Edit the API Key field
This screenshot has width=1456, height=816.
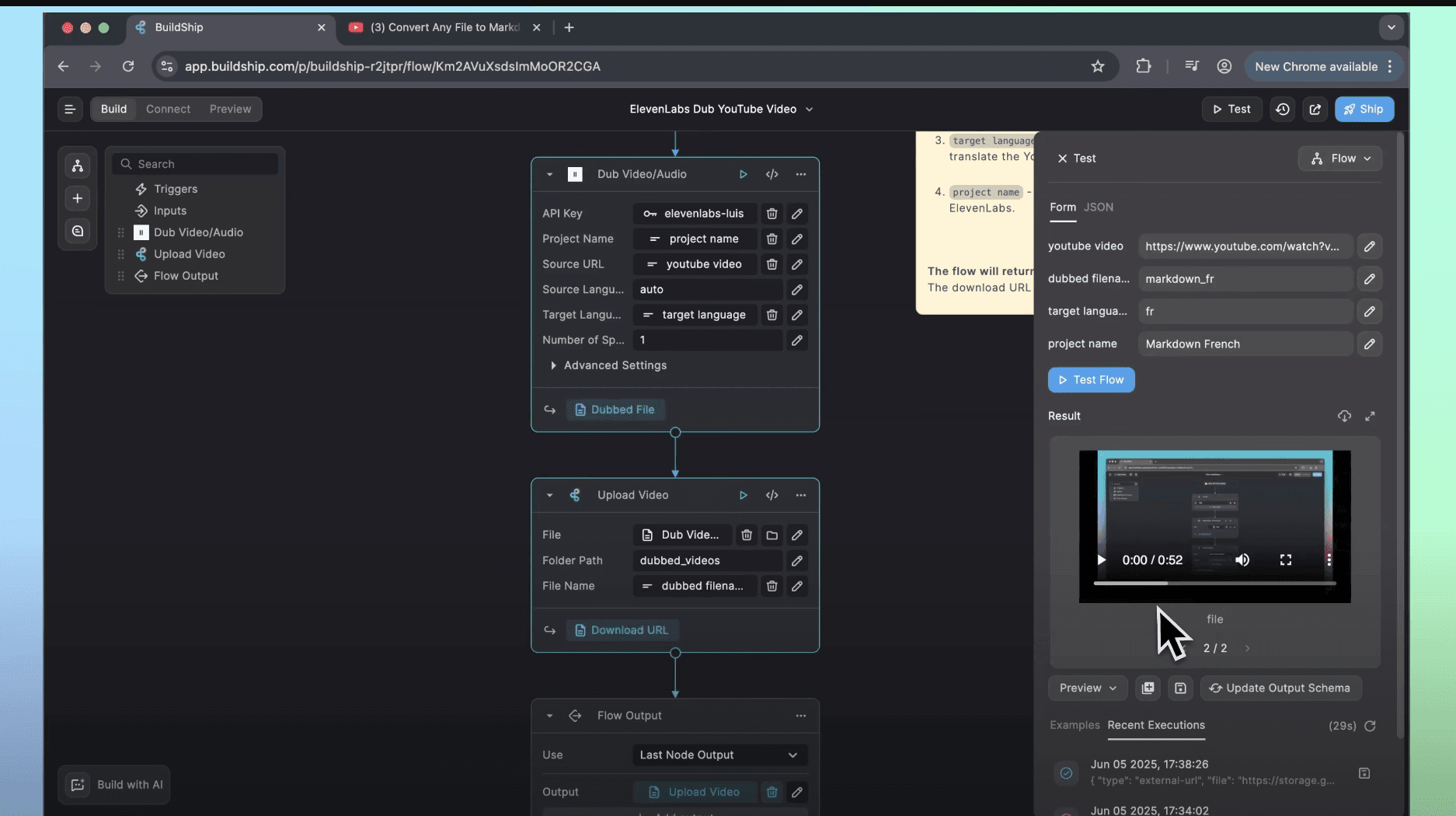[x=797, y=214]
